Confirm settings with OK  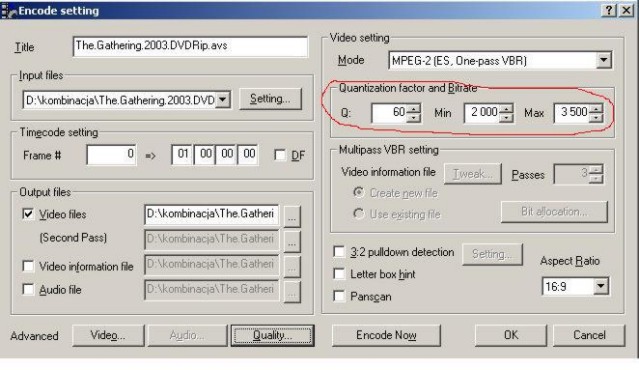(511, 335)
